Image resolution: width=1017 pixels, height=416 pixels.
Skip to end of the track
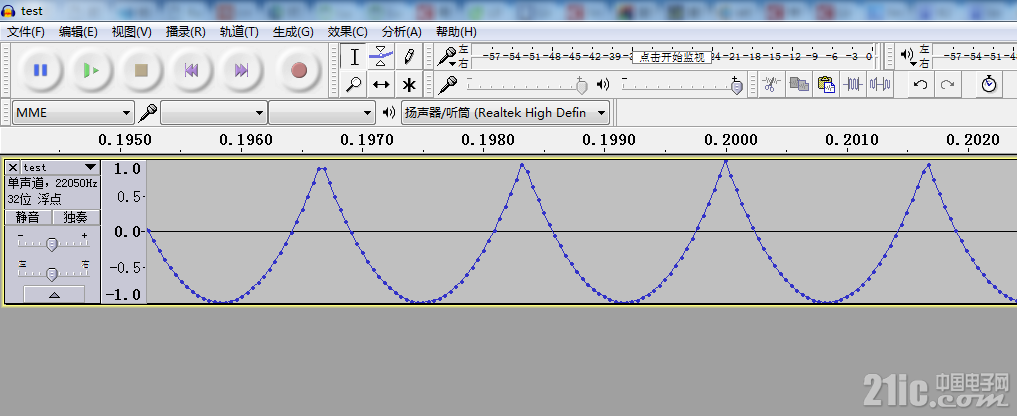click(x=241, y=70)
